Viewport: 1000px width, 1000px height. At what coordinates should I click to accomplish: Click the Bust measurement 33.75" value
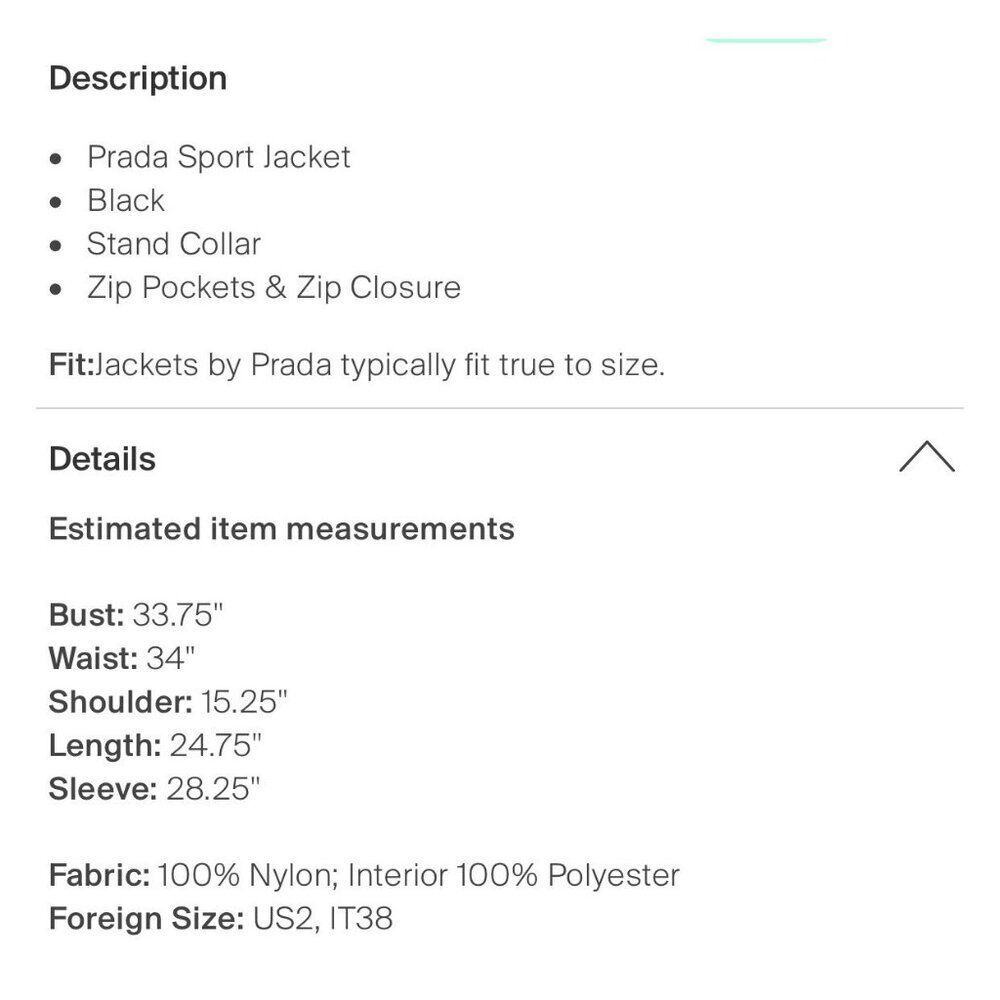177,615
